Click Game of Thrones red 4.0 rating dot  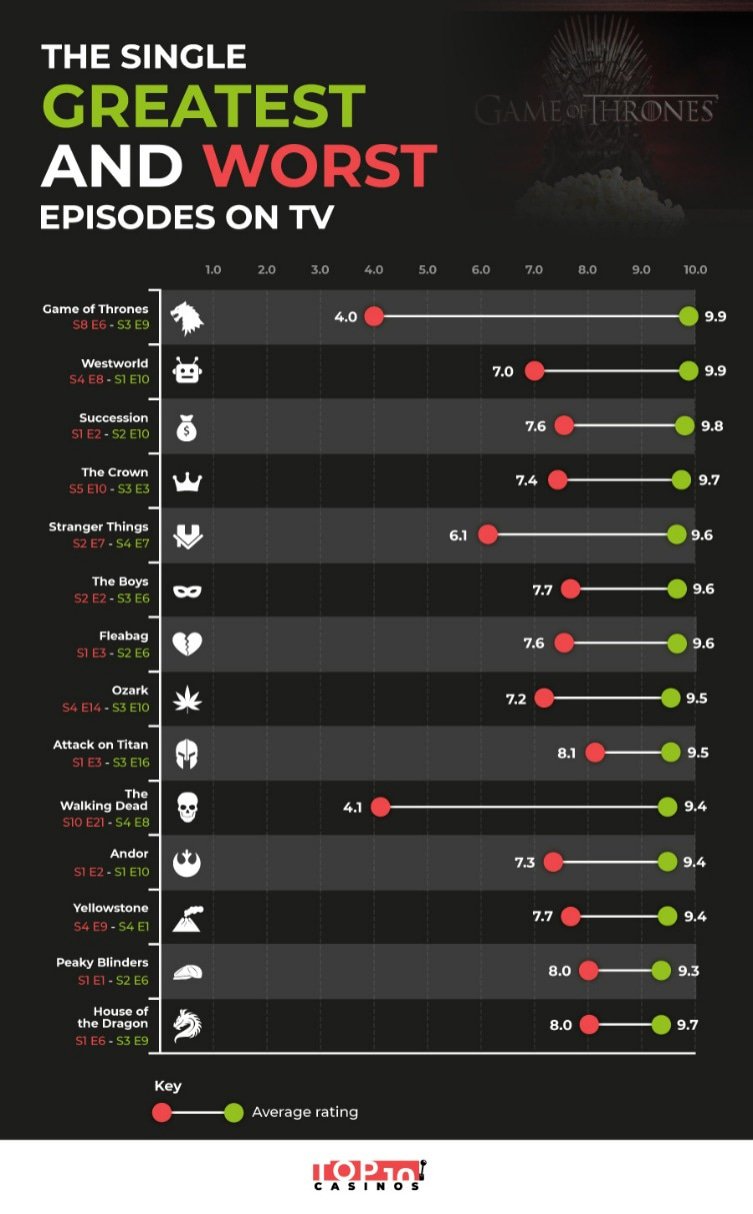pos(374,317)
